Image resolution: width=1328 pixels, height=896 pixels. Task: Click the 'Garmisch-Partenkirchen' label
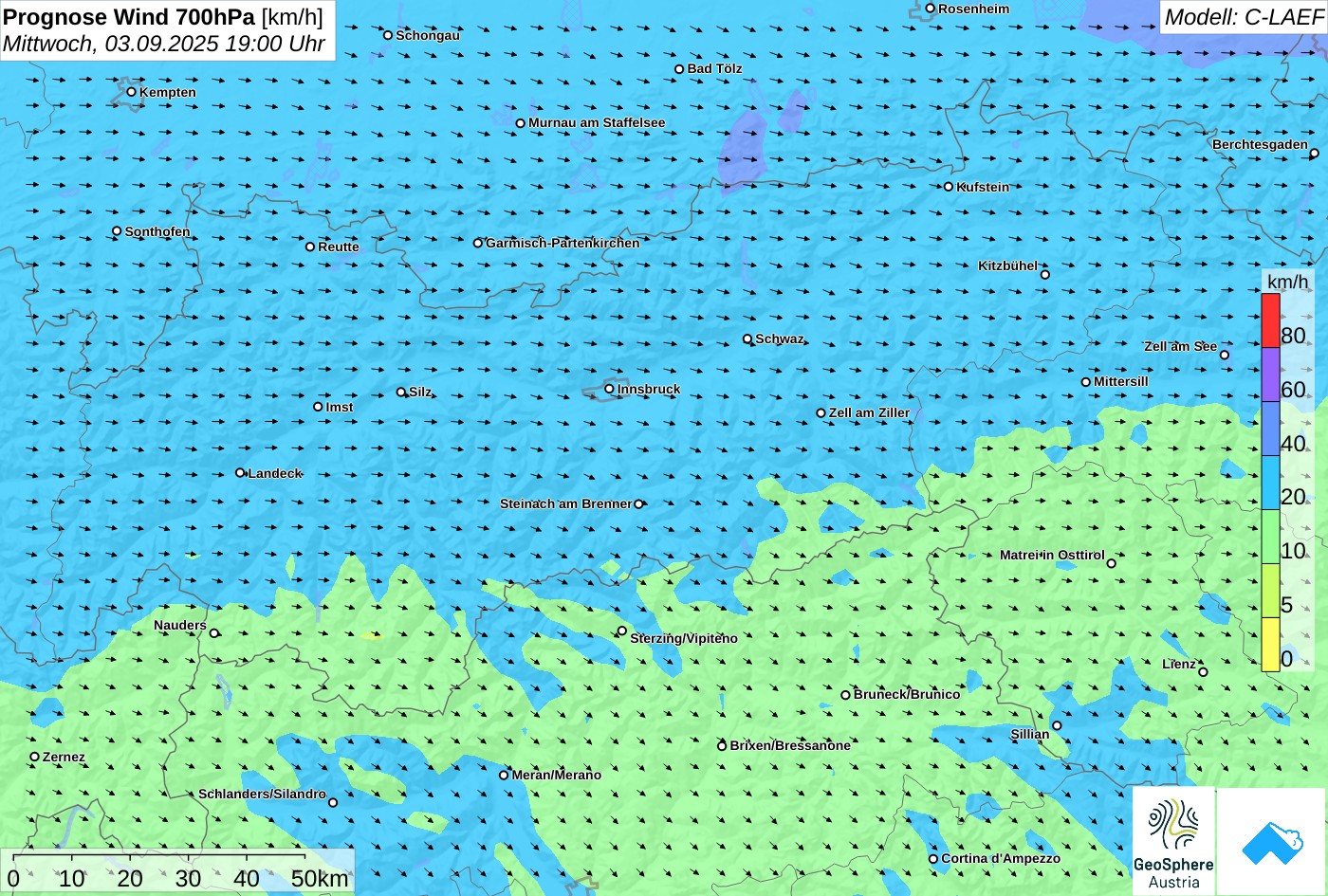(563, 243)
